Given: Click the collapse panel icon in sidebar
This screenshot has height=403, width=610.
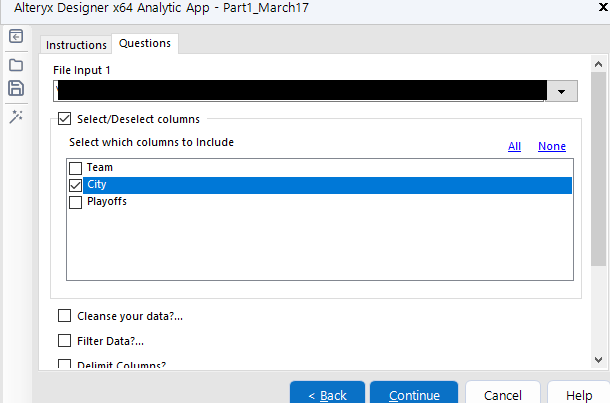Looking at the screenshot, I should pyautogui.click(x=16, y=37).
